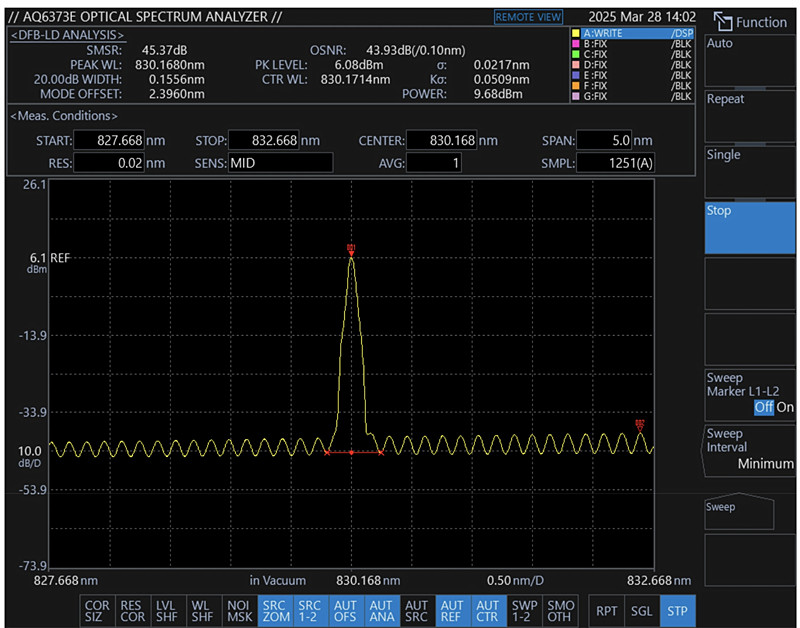Viewport: 800px width, 628px height.
Task: Click the OSNR value 43.93dB(/0.10nm)
Action: point(416,51)
